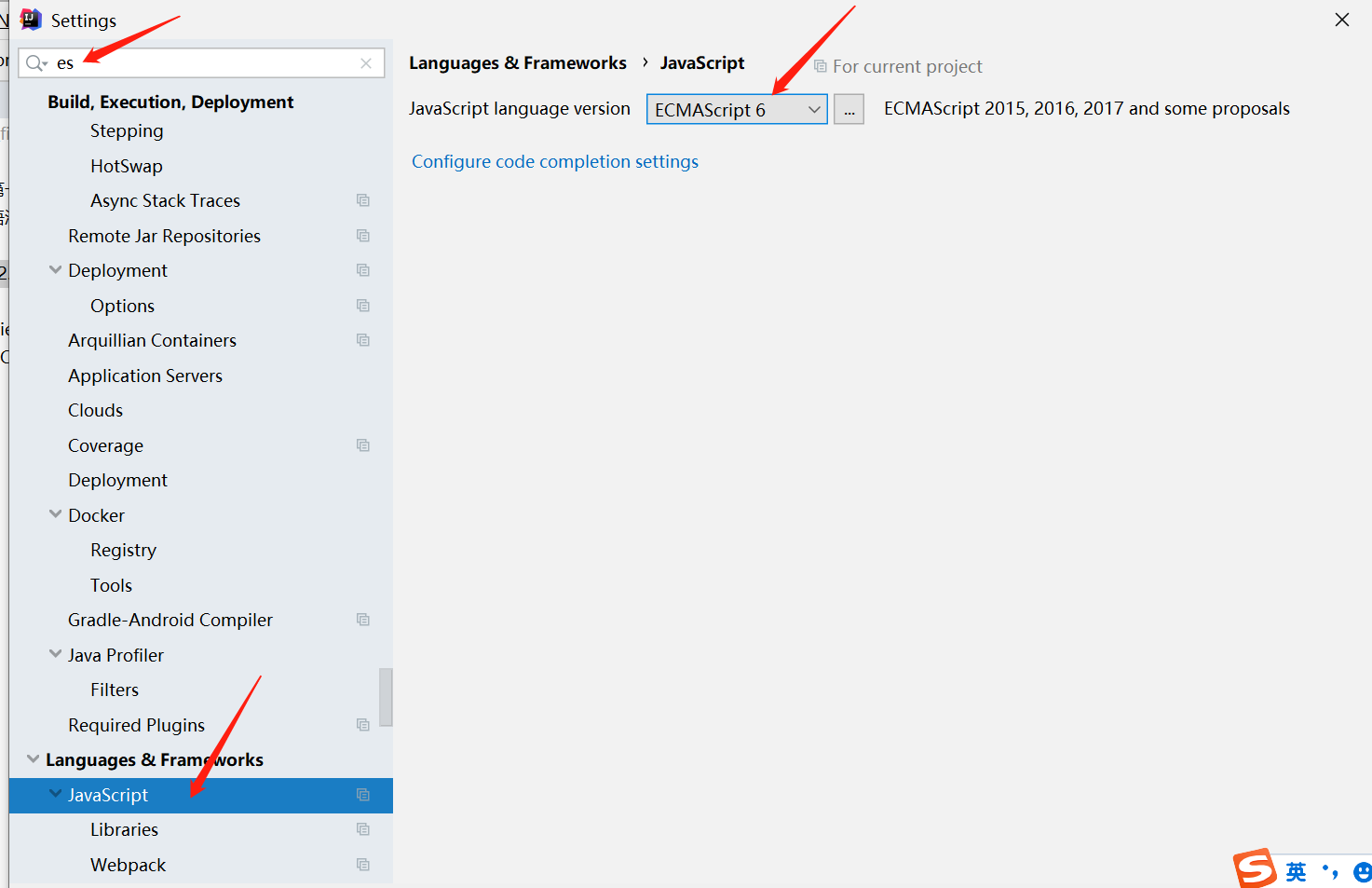The width and height of the screenshot is (1372, 888).
Task: Select Options under Deployment
Action: click(x=122, y=306)
